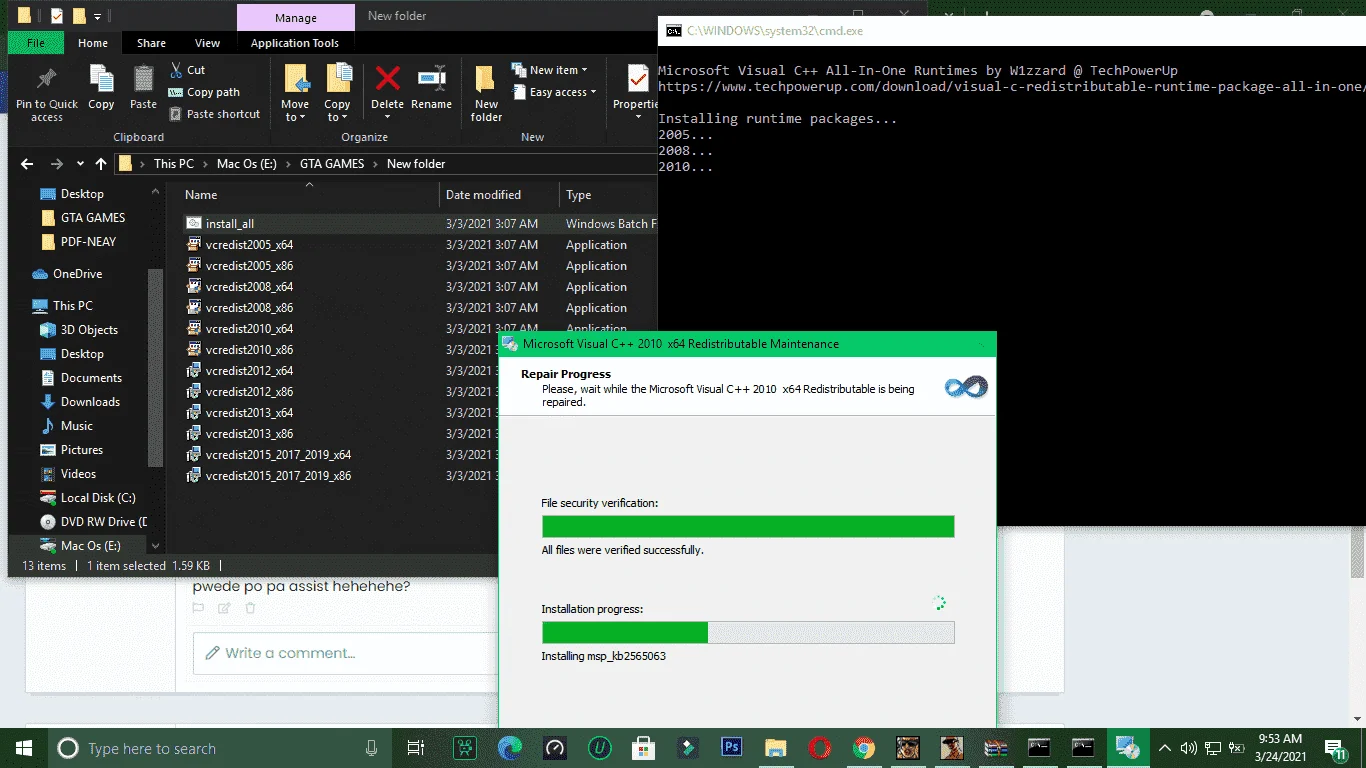The height and width of the screenshot is (768, 1366).
Task: Click Paste shortcut in the ribbon
Action: (214, 114)
